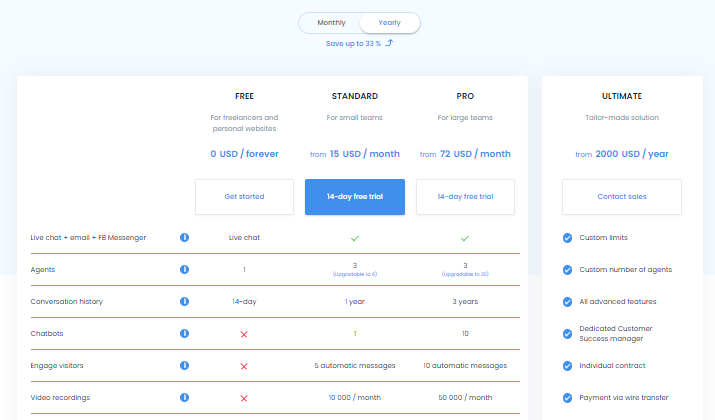The height and width of the screenshot is (420, 715).
Task: Click Contact sales for Ultimate plan
Action: (x=622, y=197)
